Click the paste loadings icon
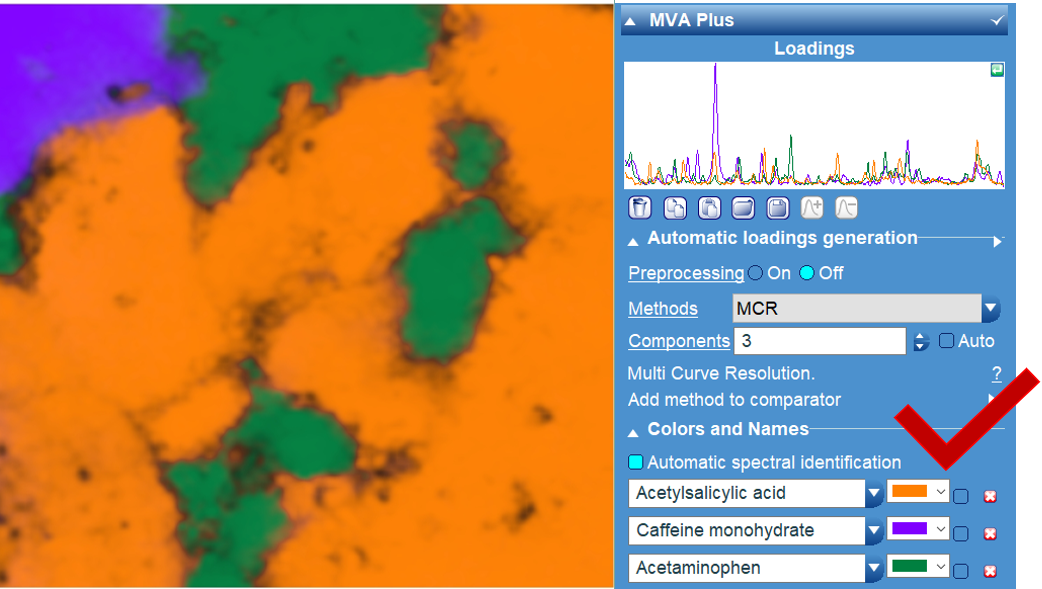Image resolution: width=1042 pixels, height=589 pixels. point(709,208)
